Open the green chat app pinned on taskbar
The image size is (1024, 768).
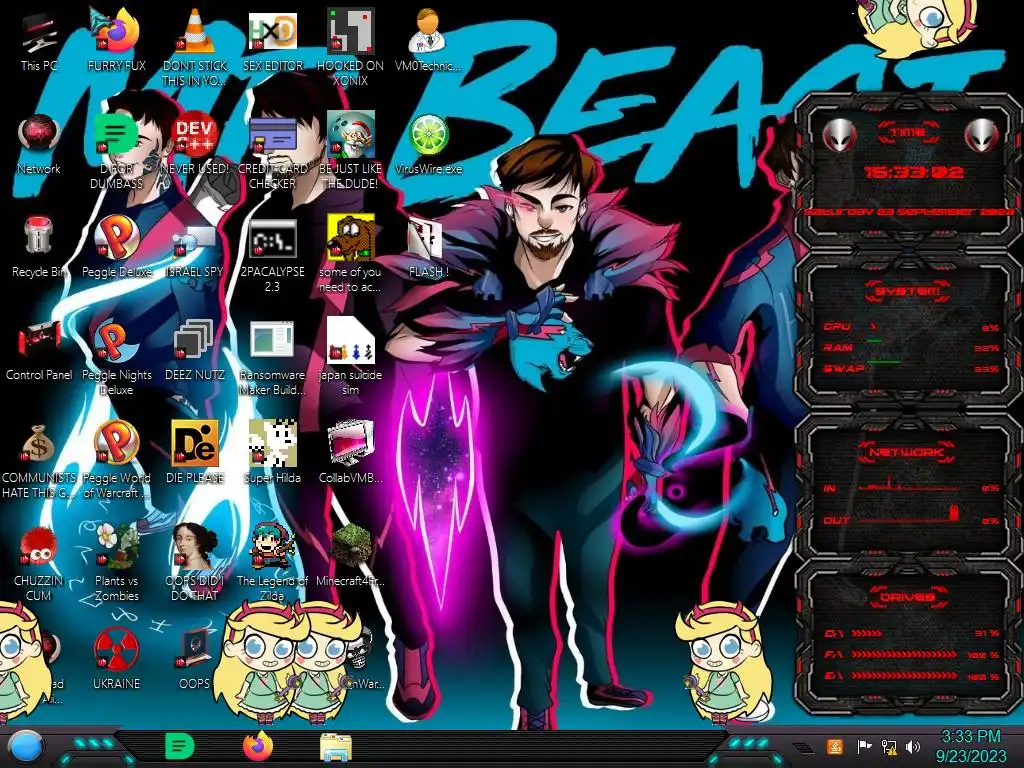(x=180, y=747)
